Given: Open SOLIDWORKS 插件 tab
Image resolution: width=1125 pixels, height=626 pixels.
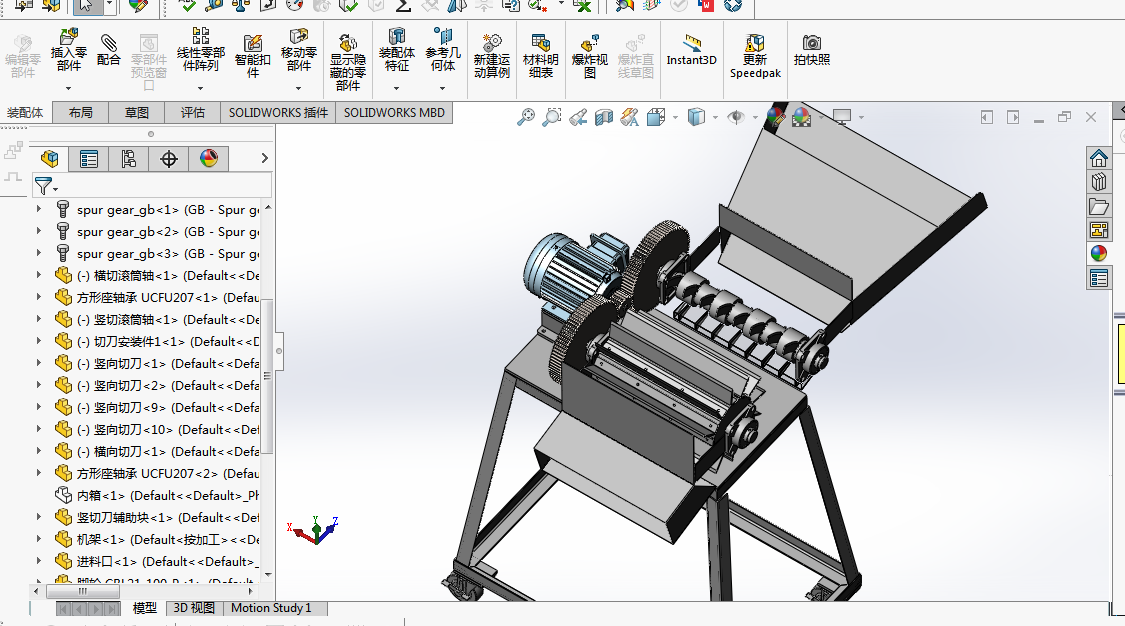Looking at the screenshot, I should tap(278, 113).
